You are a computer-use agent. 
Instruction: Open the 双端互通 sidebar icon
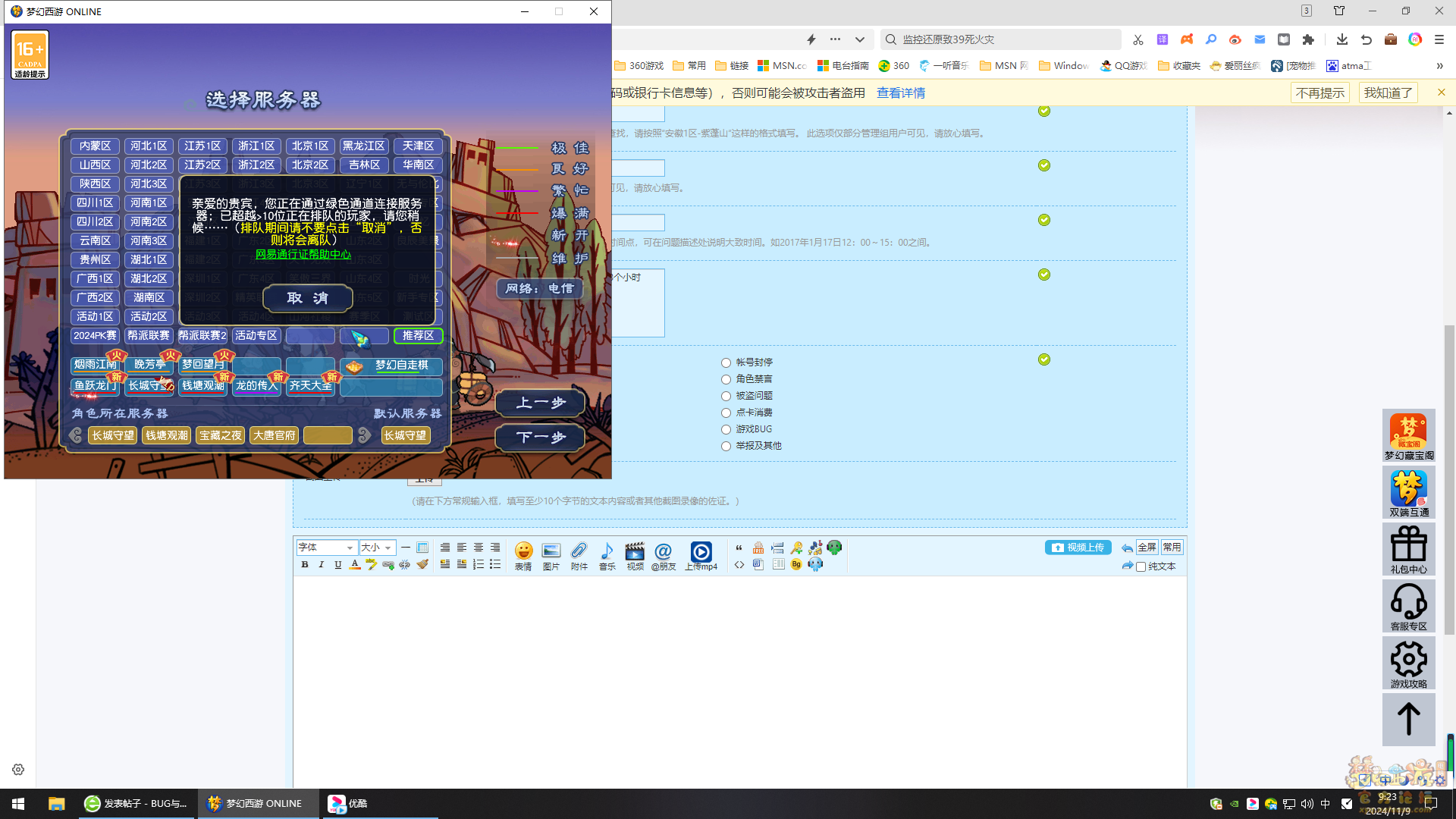[1409, 493]
